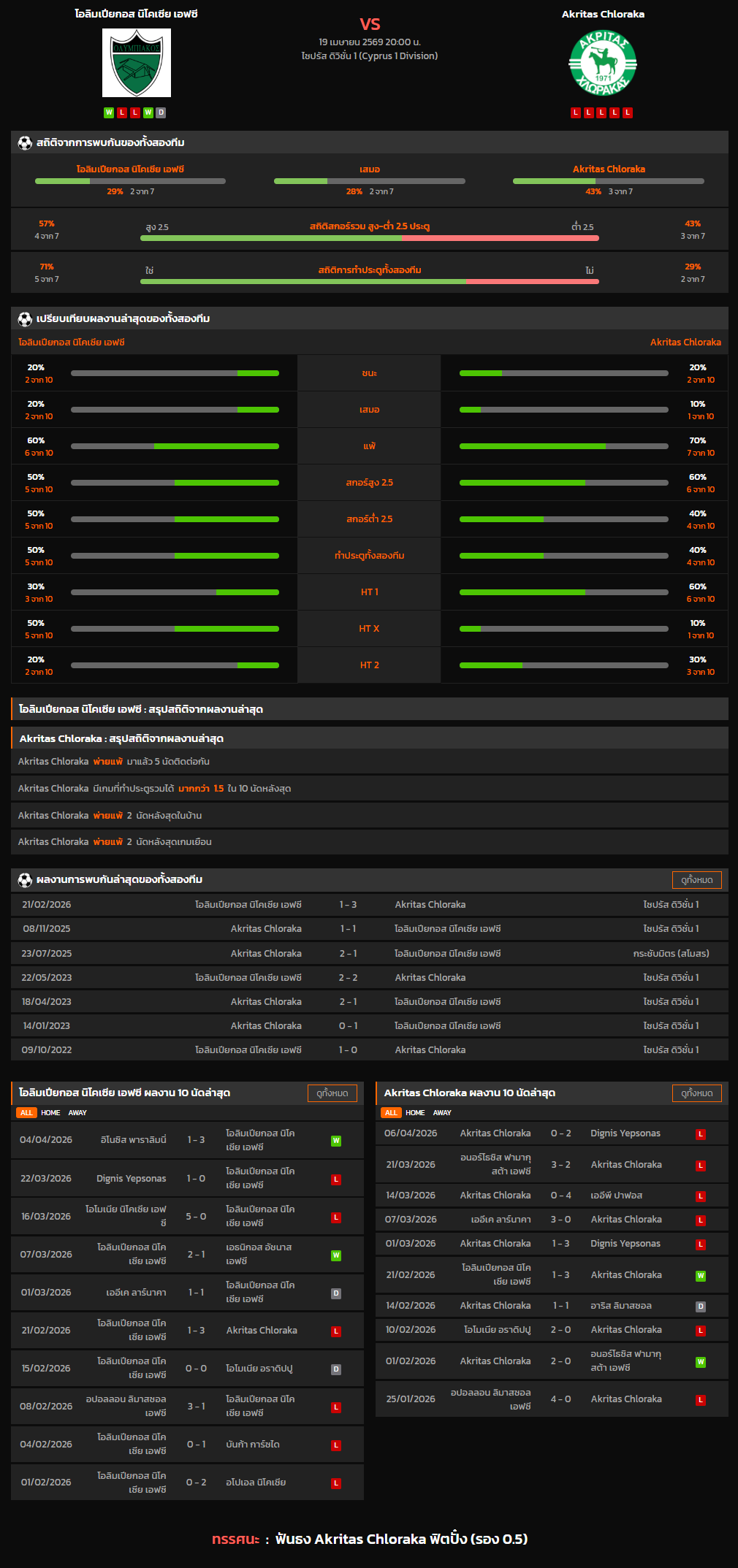The image size is (738, 1568).
Task: Click the green W badge for 04/04/2026 match
Action: (336, 1140)
